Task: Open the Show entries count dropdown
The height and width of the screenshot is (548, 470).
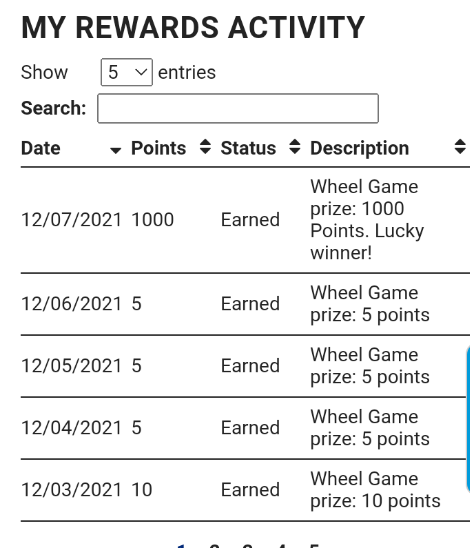Action: click(x=126, y=72)
